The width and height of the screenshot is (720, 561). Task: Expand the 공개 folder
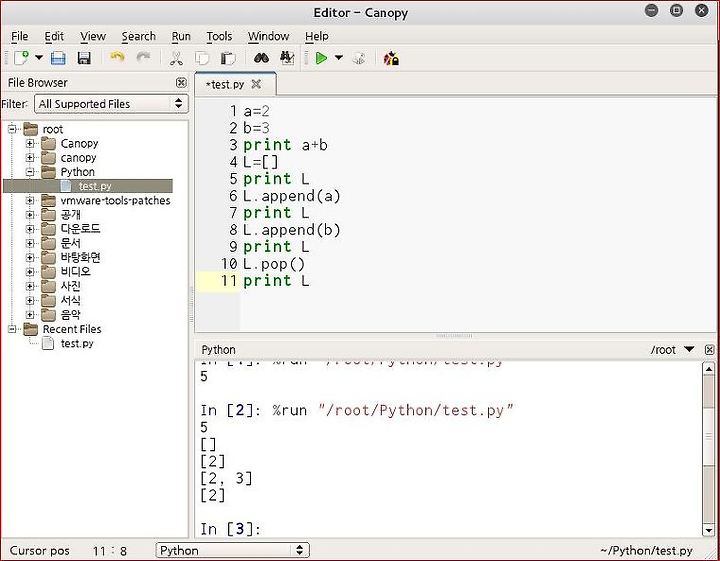pos(30,215)
